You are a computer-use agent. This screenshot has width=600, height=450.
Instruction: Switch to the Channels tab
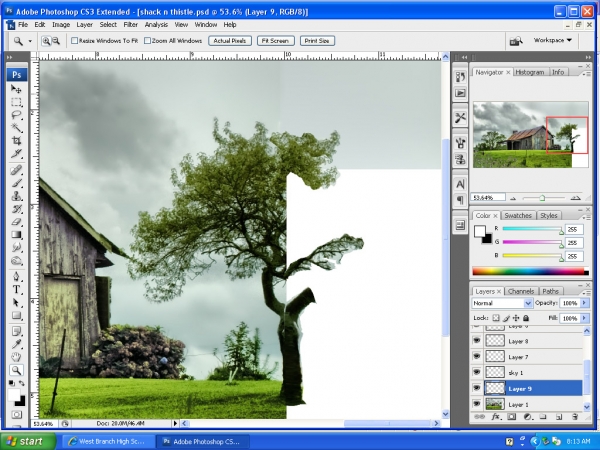click(x=521, y=291)
